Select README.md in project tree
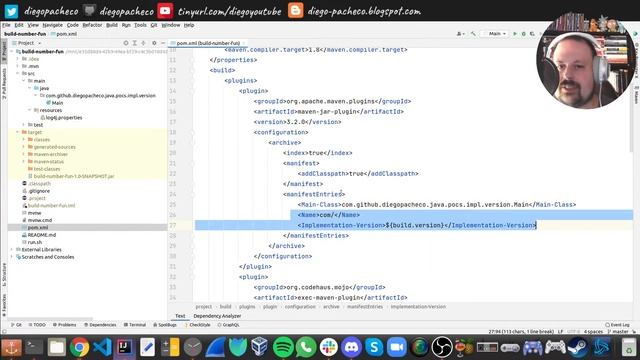The image size is (640, 360). click(x=39, y=235)
